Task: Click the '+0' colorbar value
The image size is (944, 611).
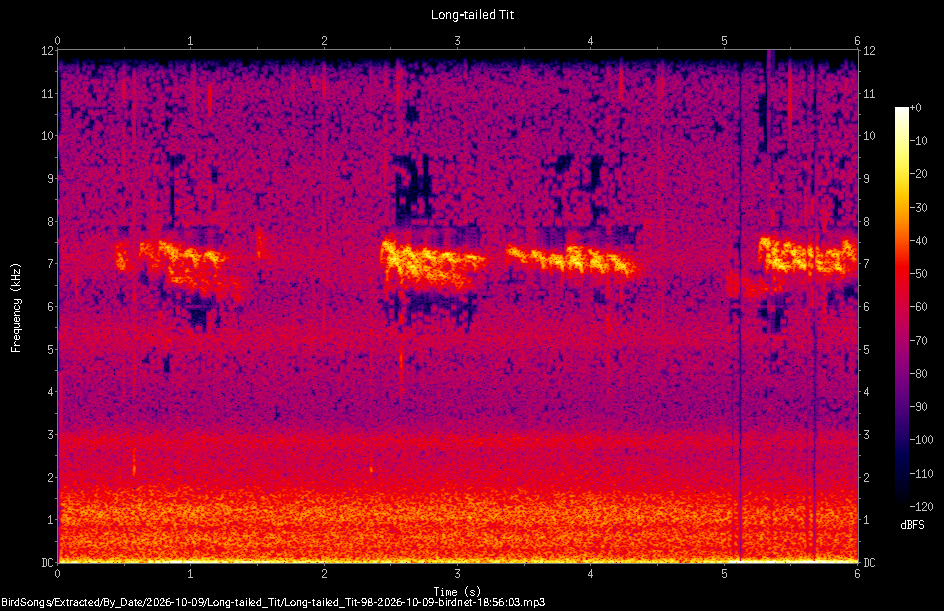Action: point(915,108)
